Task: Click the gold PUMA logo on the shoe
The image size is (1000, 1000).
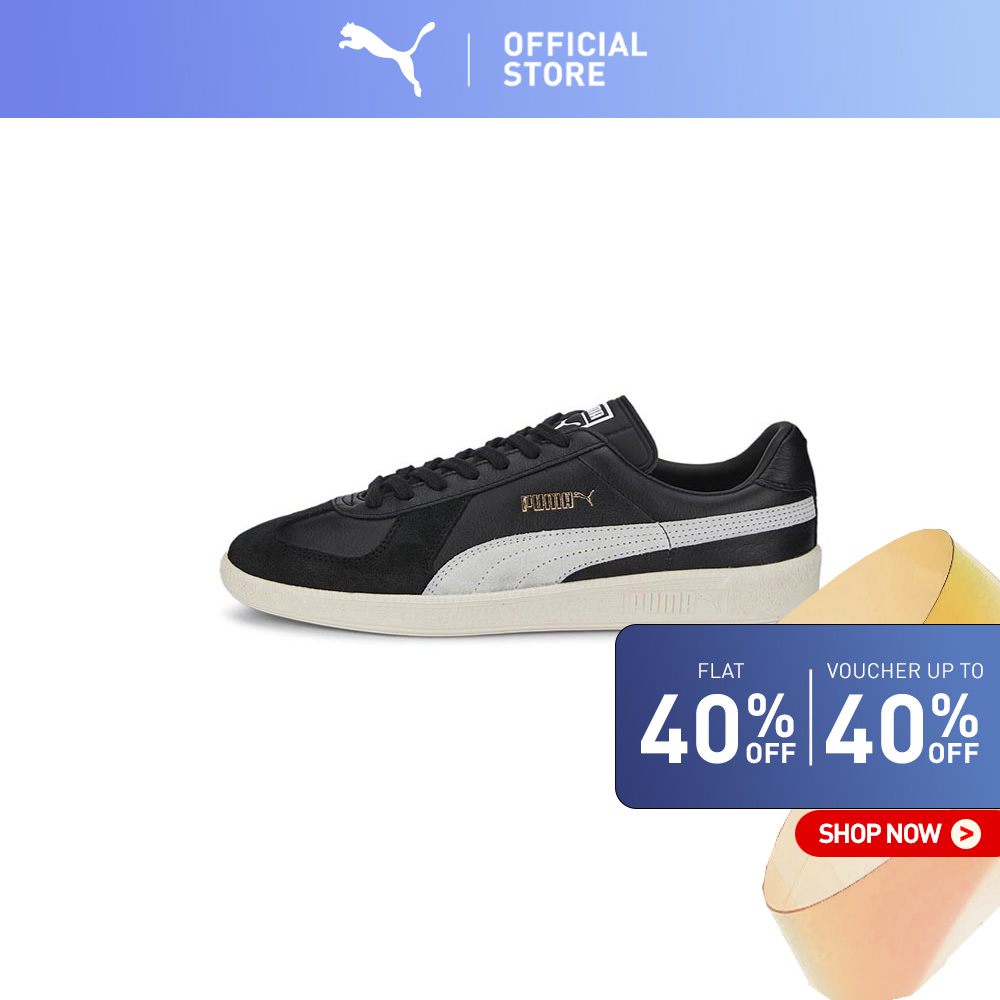Action: coord(557,501)
